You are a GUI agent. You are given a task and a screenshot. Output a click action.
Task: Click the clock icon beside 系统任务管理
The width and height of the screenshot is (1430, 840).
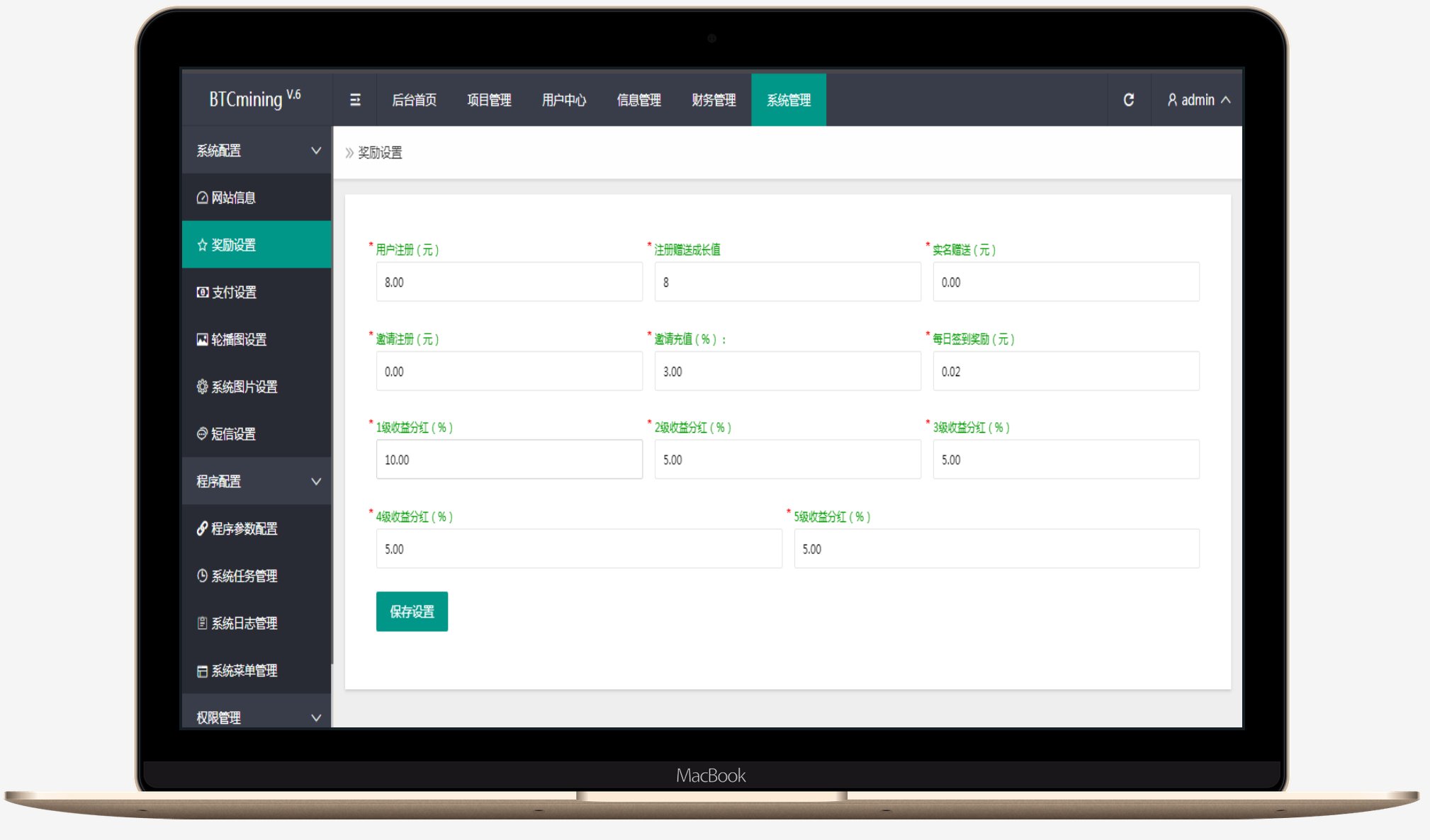click(x=202, y=576)
